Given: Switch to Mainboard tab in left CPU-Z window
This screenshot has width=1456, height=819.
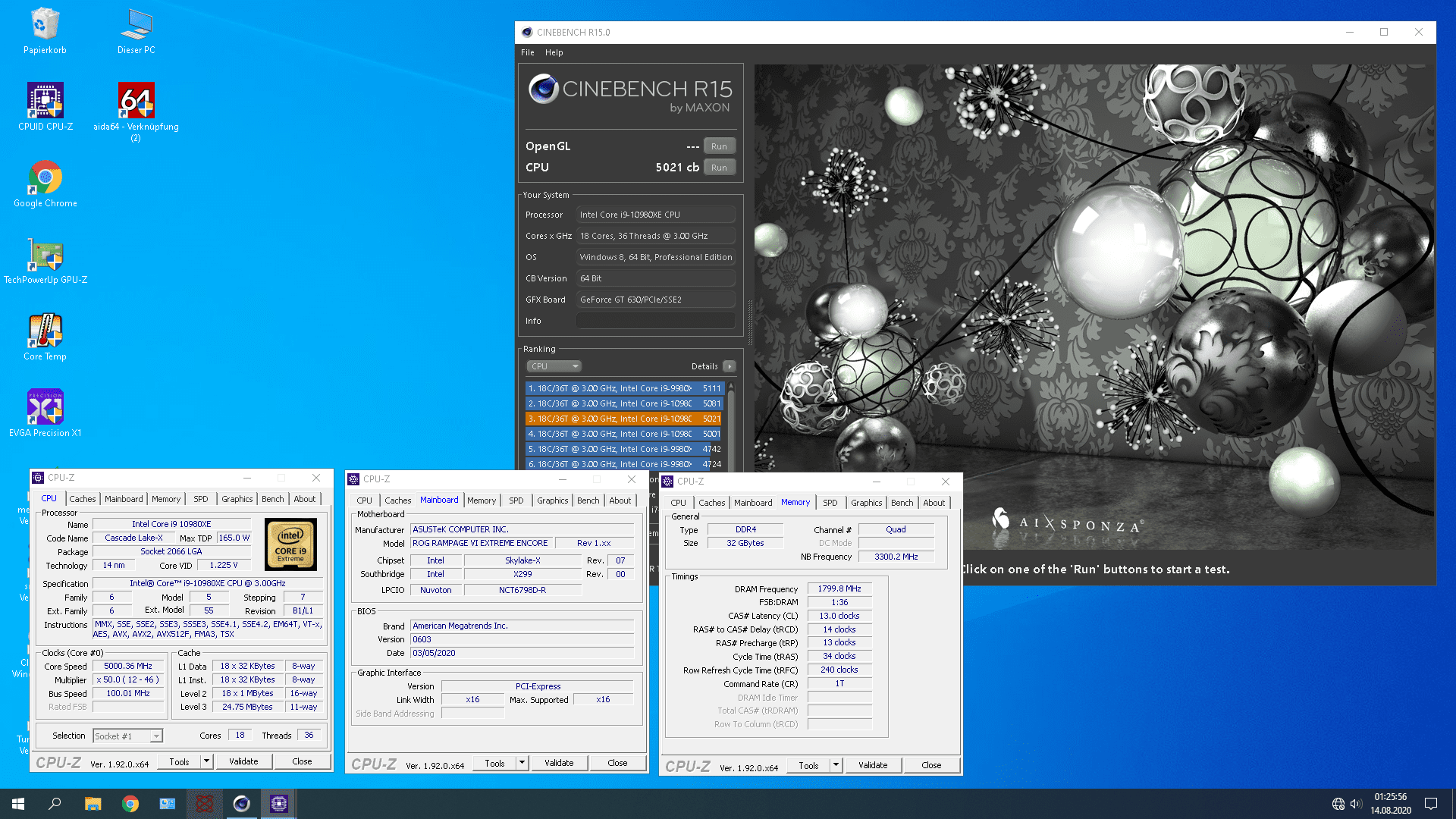Looking at the screenshot, I should (x=124, y=499).
